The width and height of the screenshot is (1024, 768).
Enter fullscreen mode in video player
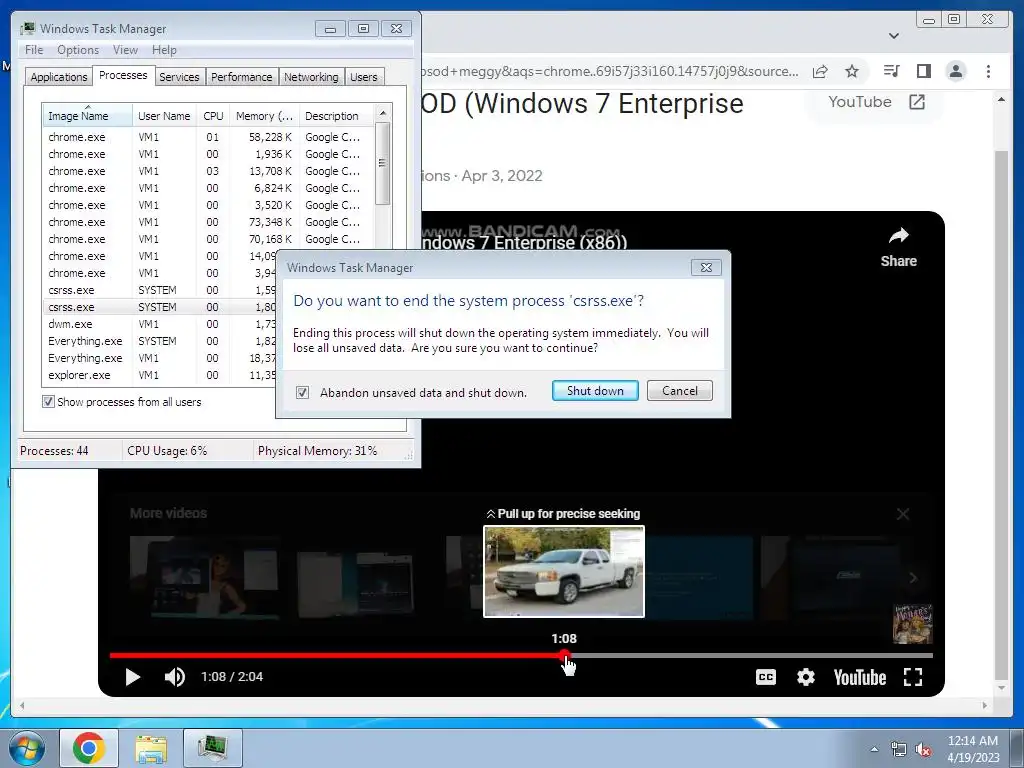(x=913, y=677)
